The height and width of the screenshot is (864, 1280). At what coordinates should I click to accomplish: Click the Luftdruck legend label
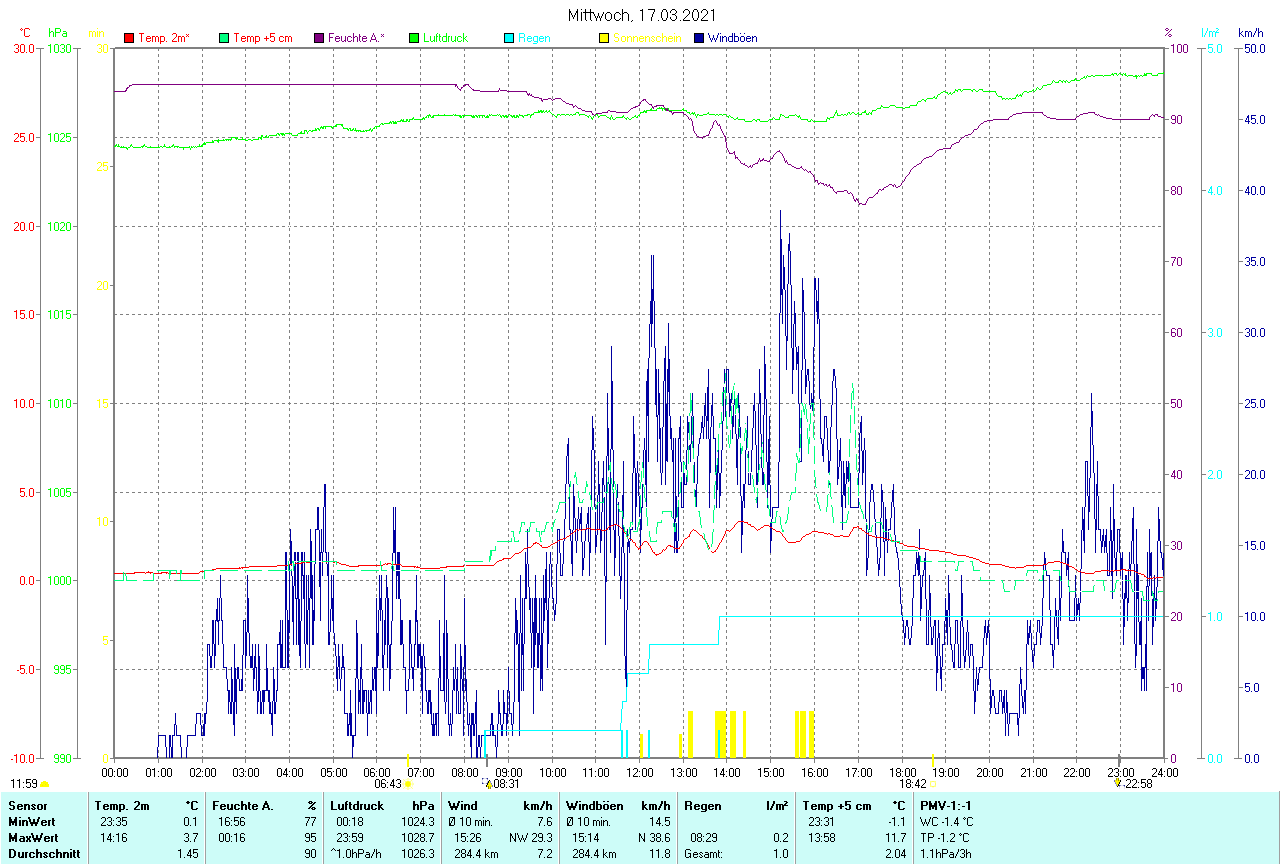(x=445, y=38)
